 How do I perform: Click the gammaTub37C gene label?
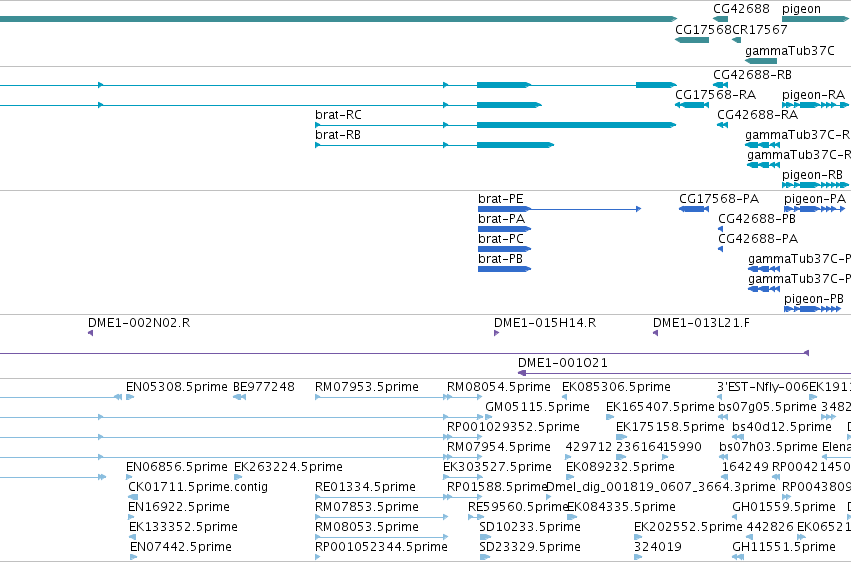790,50
